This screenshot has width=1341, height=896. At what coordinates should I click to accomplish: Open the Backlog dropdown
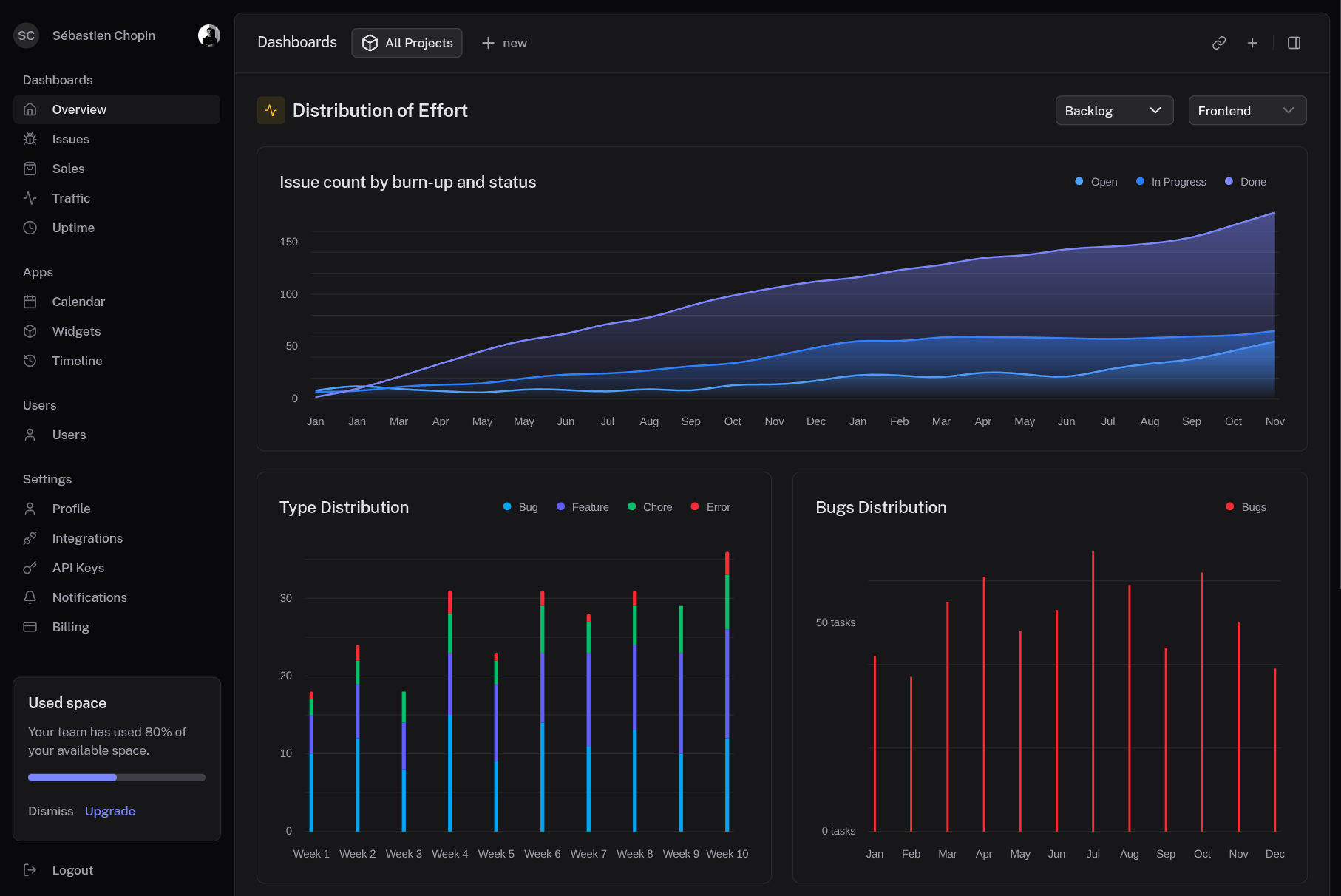coord(1113,111)
